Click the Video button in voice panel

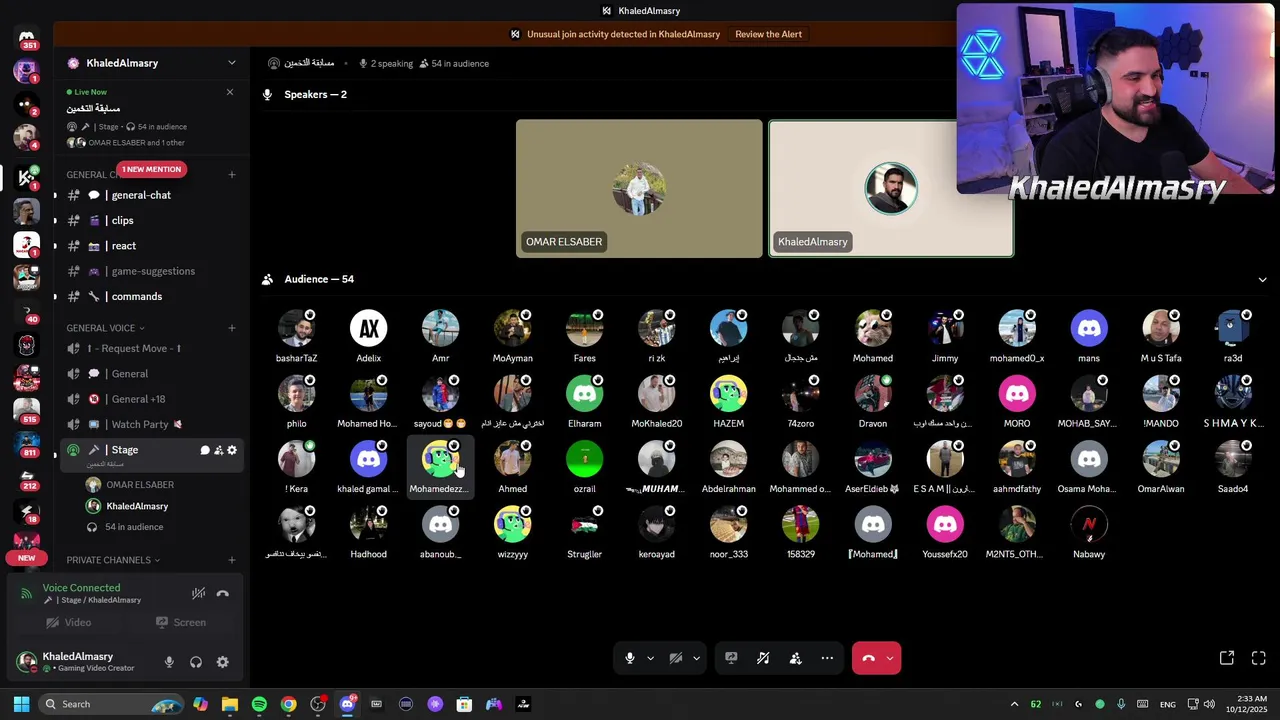coord(68,622)
